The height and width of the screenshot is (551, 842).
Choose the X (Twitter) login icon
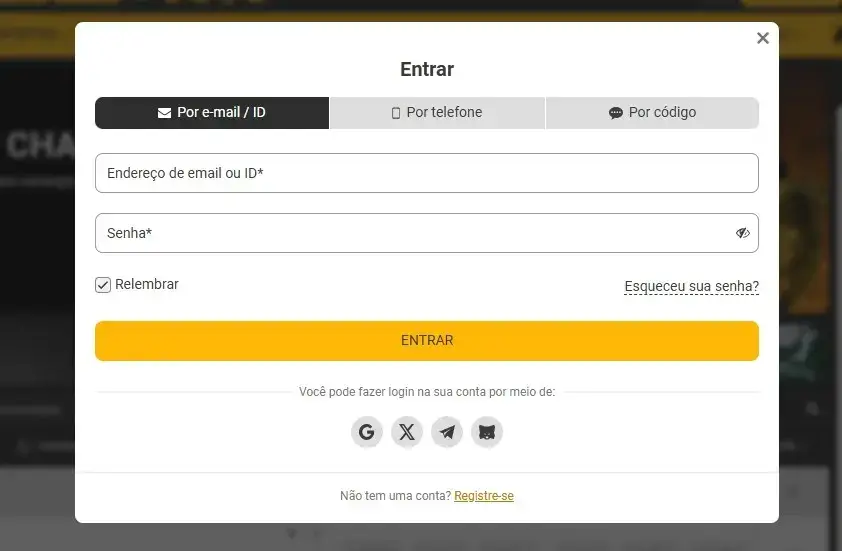pyautogui.click(x=407, y=432)
